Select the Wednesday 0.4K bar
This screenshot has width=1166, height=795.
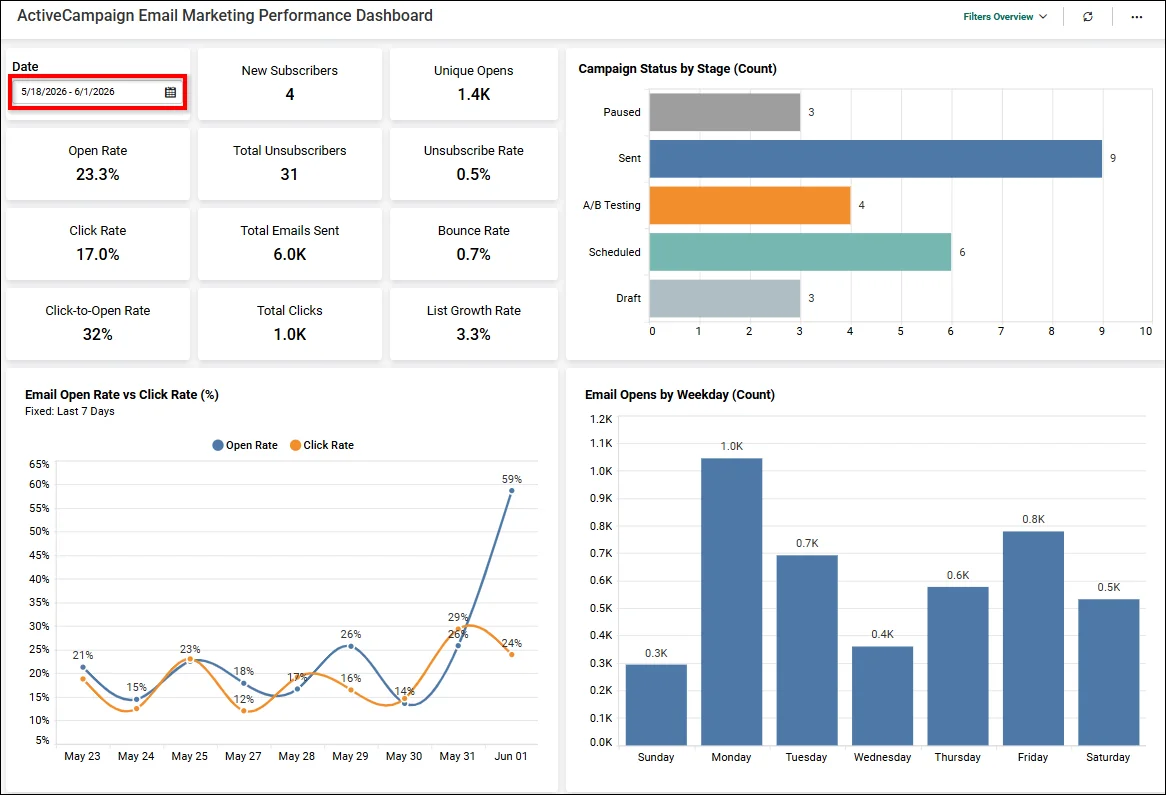click(x=882, y=695)
